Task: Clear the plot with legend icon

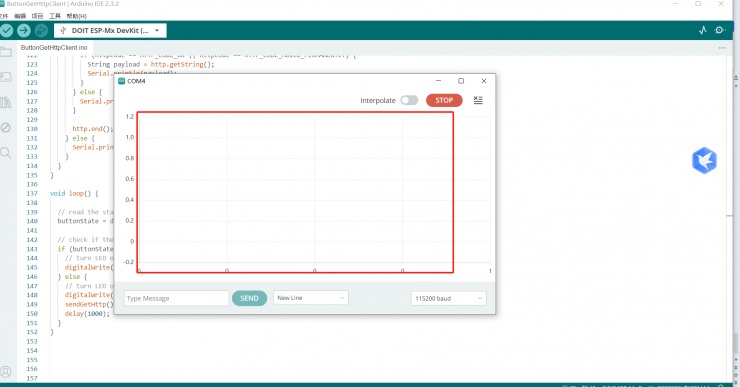Action: (478, 100)
